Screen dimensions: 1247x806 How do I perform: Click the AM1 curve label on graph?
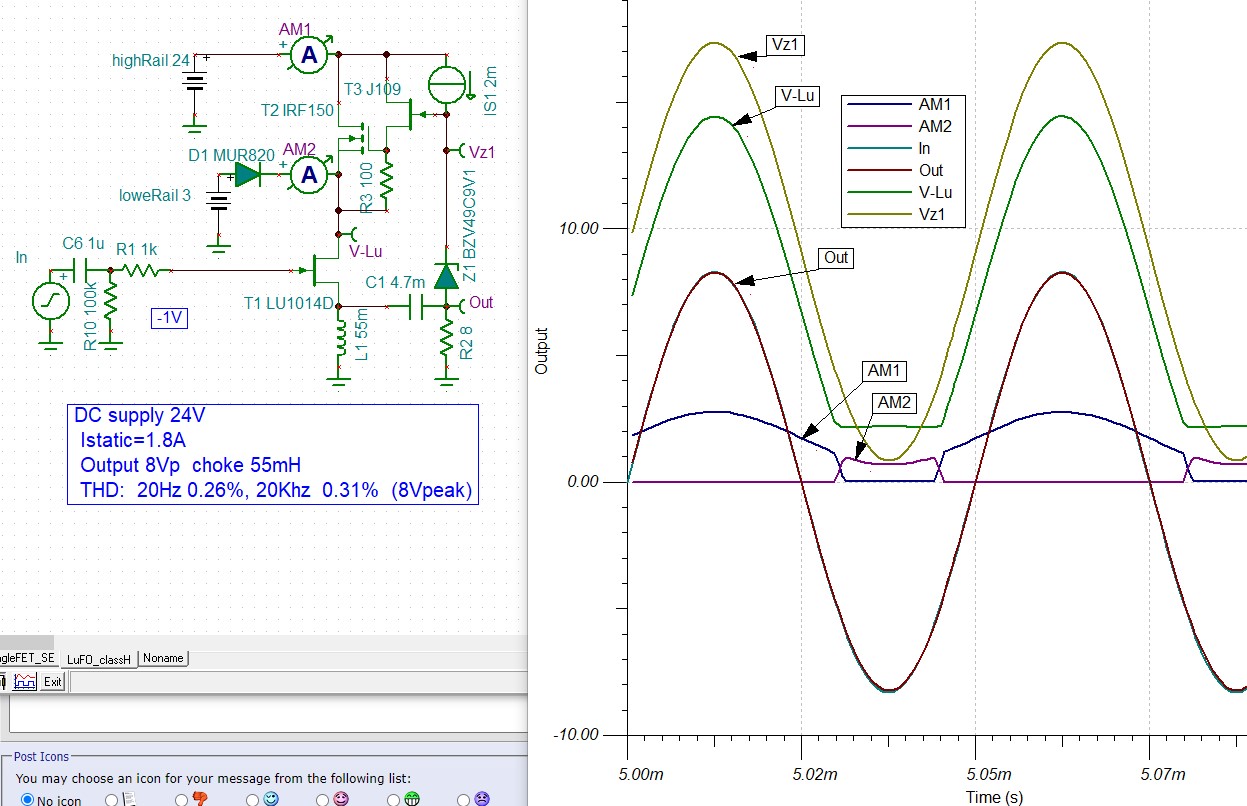[x=884, y=371]
